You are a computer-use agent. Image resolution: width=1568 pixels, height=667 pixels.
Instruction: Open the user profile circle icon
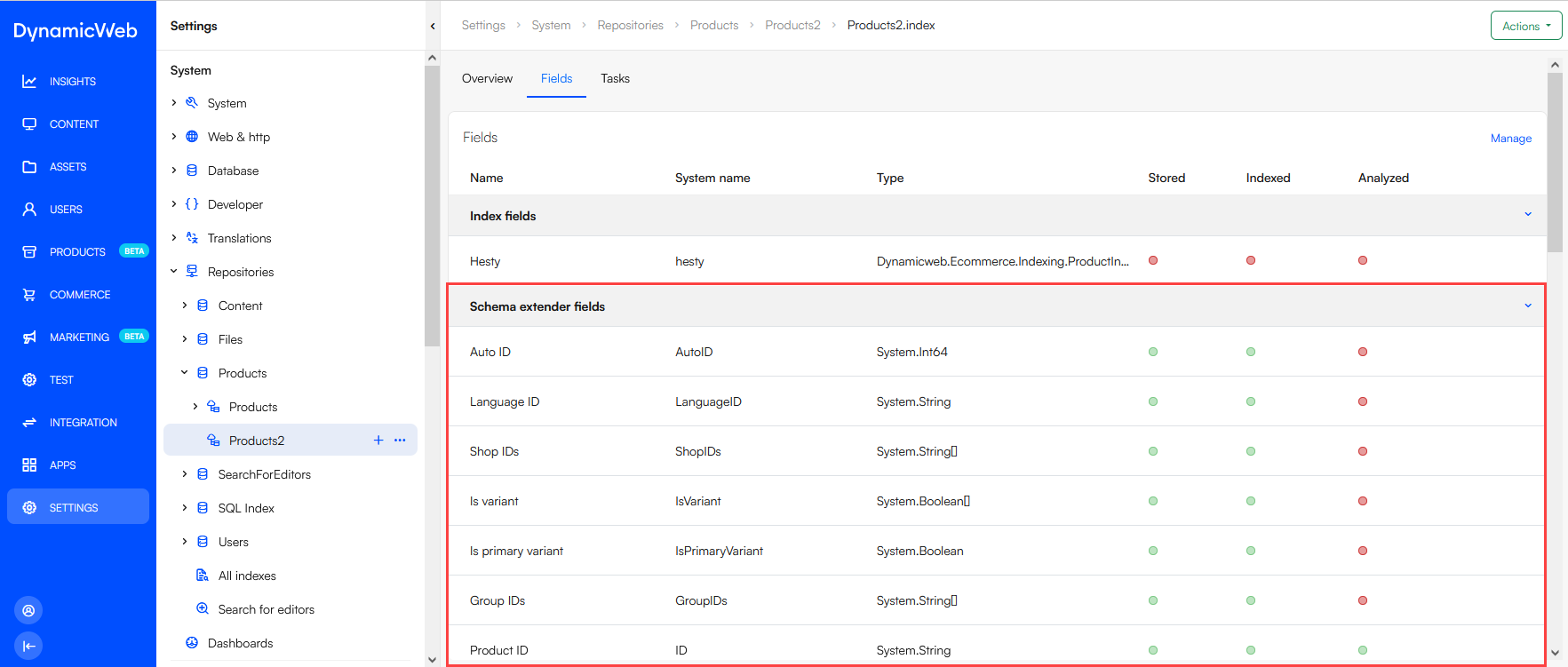pos(28,610)
